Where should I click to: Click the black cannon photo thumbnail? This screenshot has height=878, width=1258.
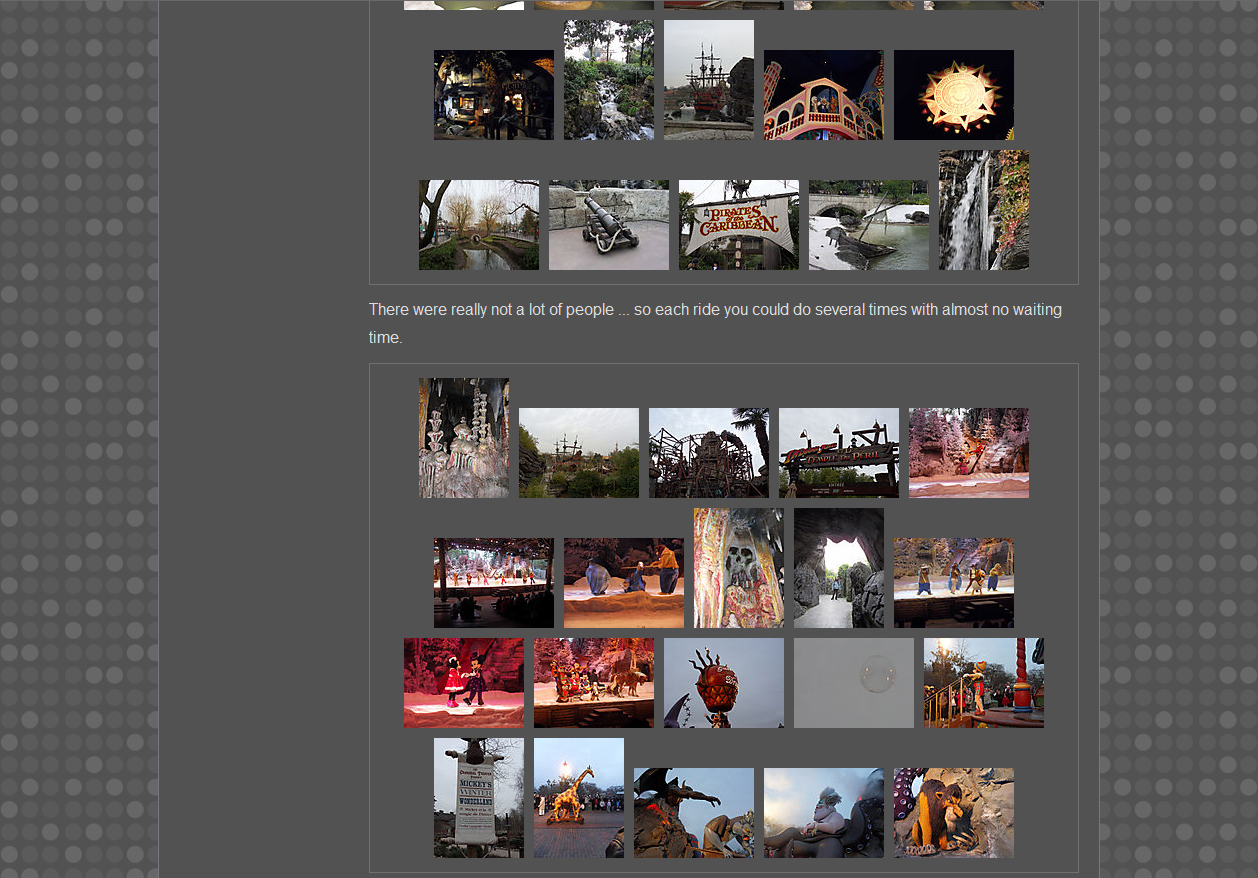[x=608, y=225]
